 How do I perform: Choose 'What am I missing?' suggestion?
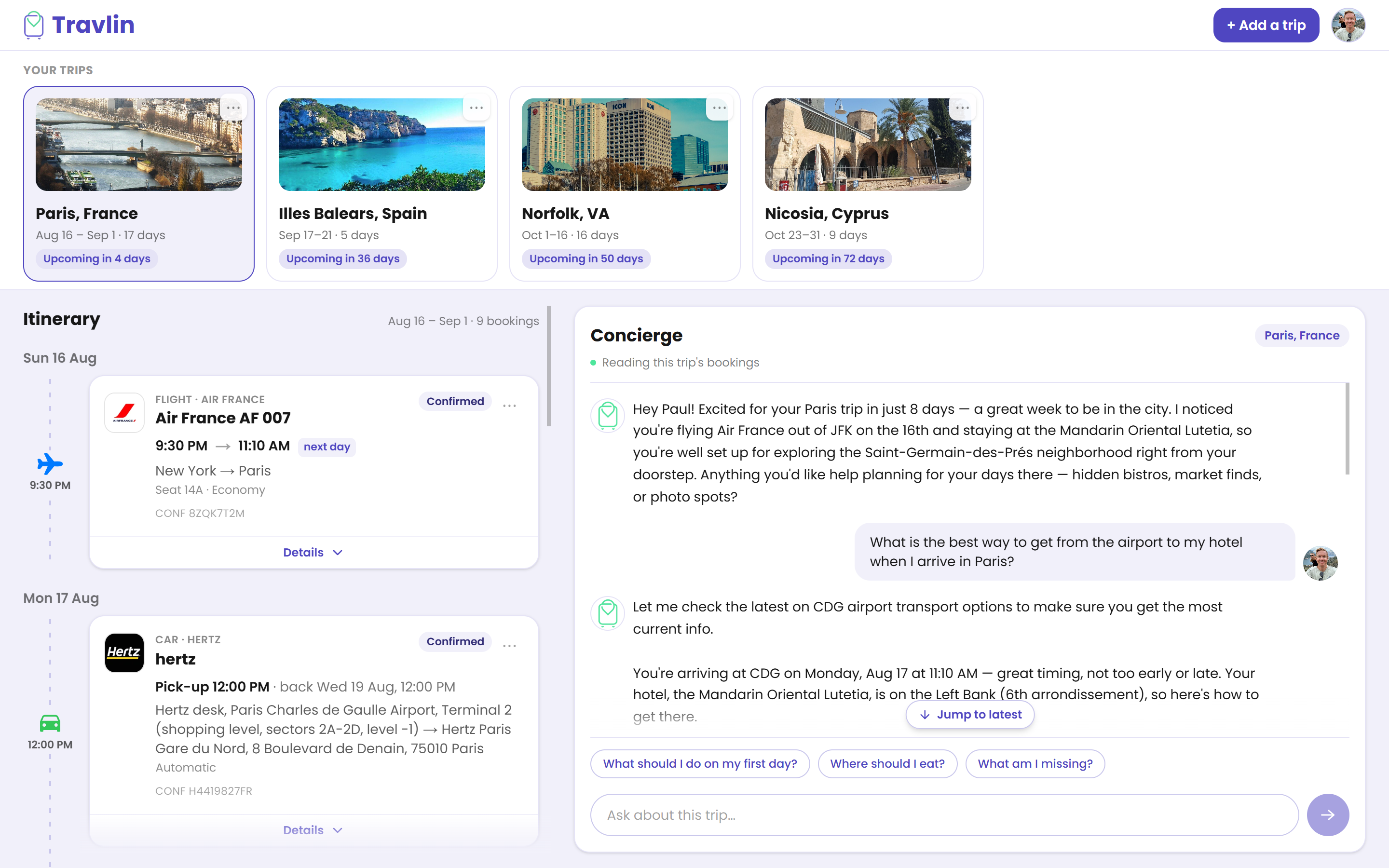pyautogui.click(x=1035, y=763)
